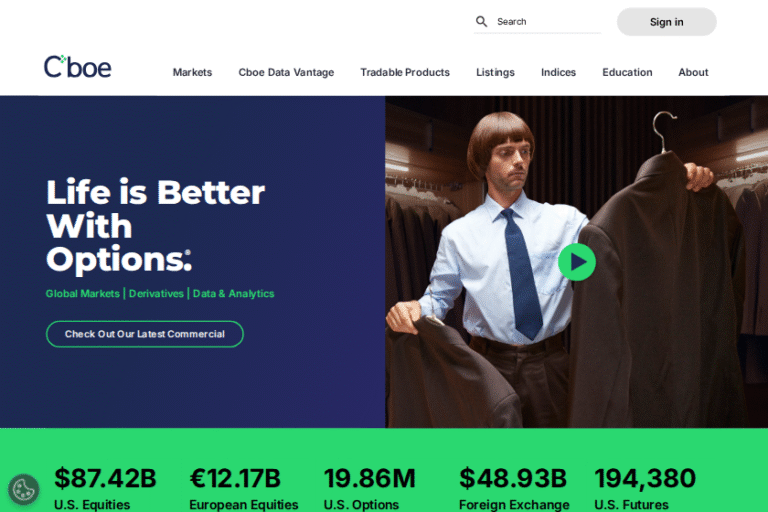This screenshot has height=512, width=768.
Task: Open the About menu
Action: [693, 73]
